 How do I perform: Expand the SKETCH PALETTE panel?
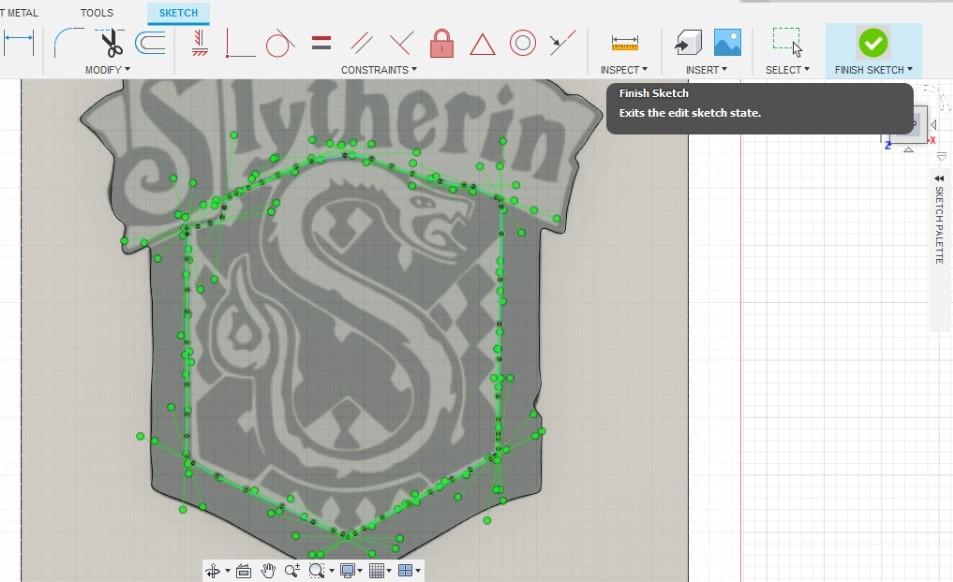coord(939,179)
